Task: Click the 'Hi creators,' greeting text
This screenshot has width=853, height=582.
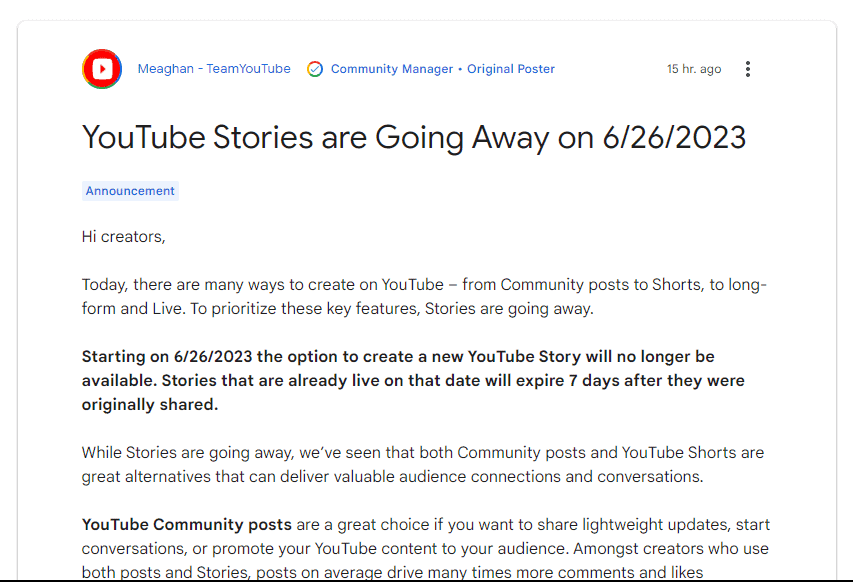Action: [123, 237]
